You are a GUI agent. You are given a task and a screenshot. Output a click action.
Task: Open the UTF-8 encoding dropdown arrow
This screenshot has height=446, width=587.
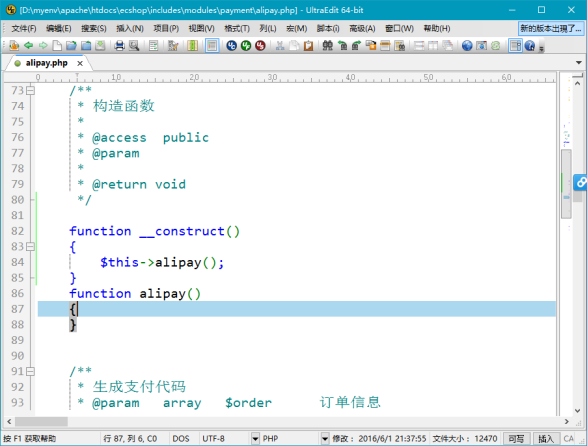pos(255,438)
